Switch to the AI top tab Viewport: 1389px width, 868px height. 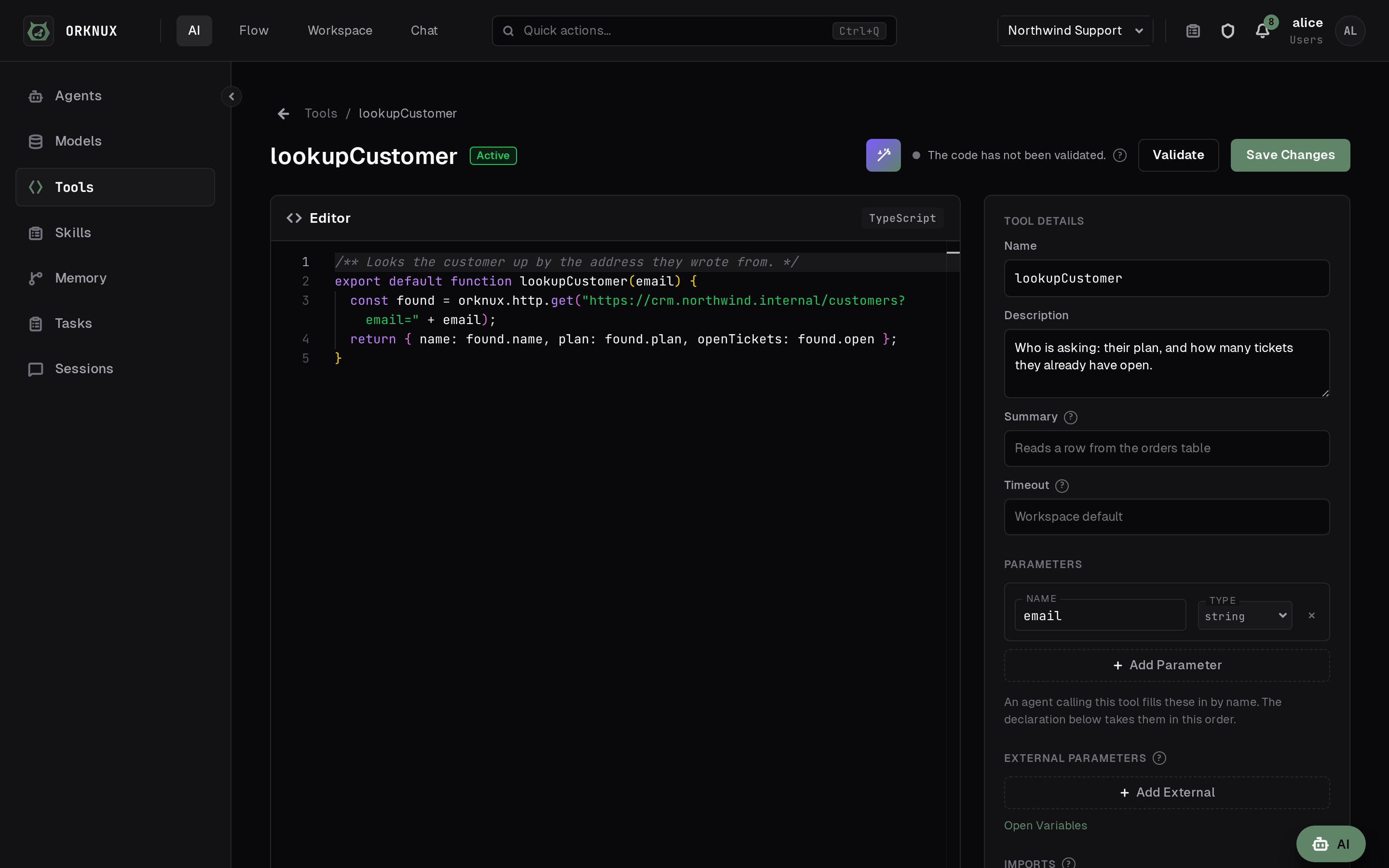point(194,31)
